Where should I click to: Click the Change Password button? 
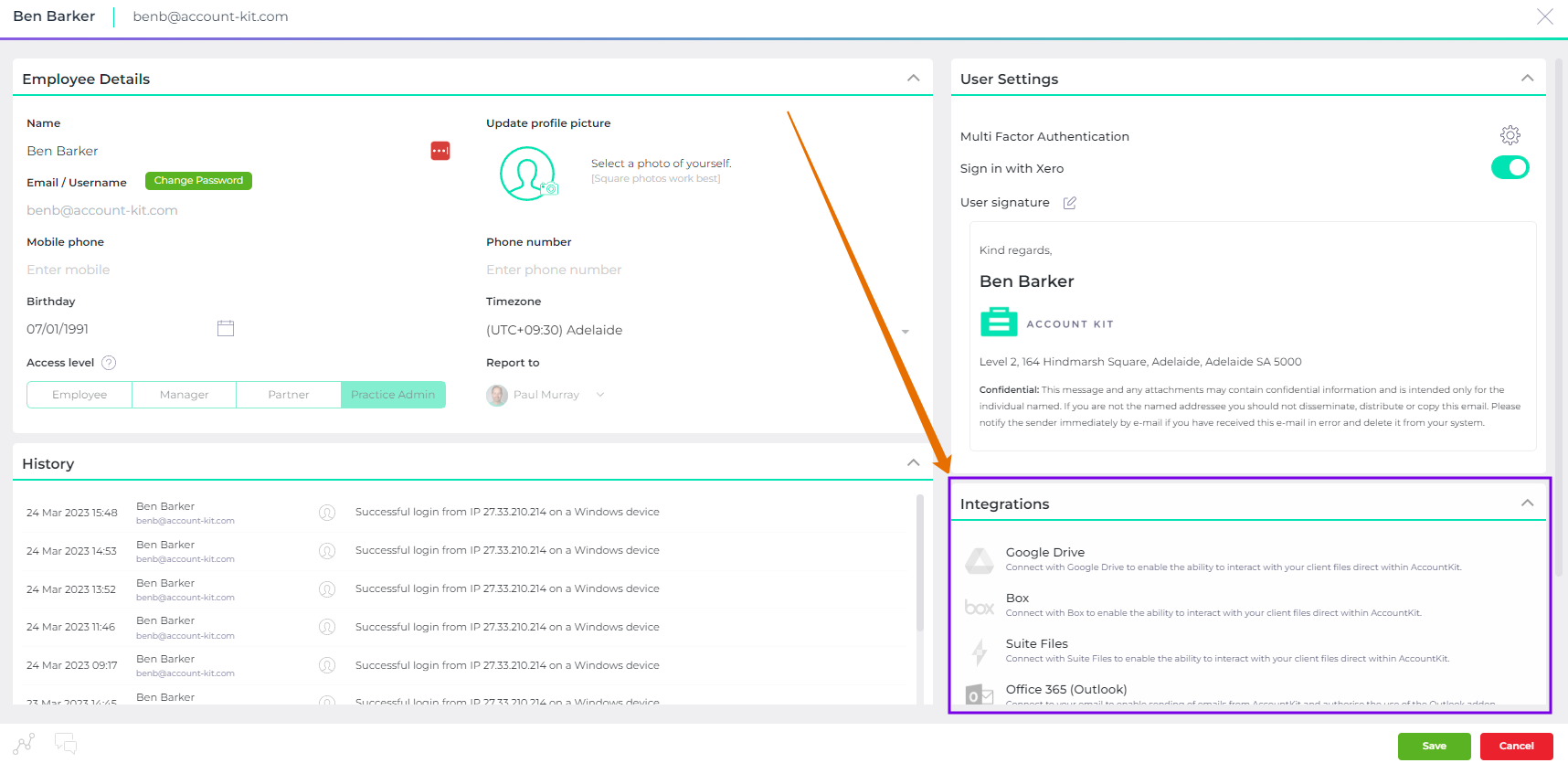tap(198, 181)
